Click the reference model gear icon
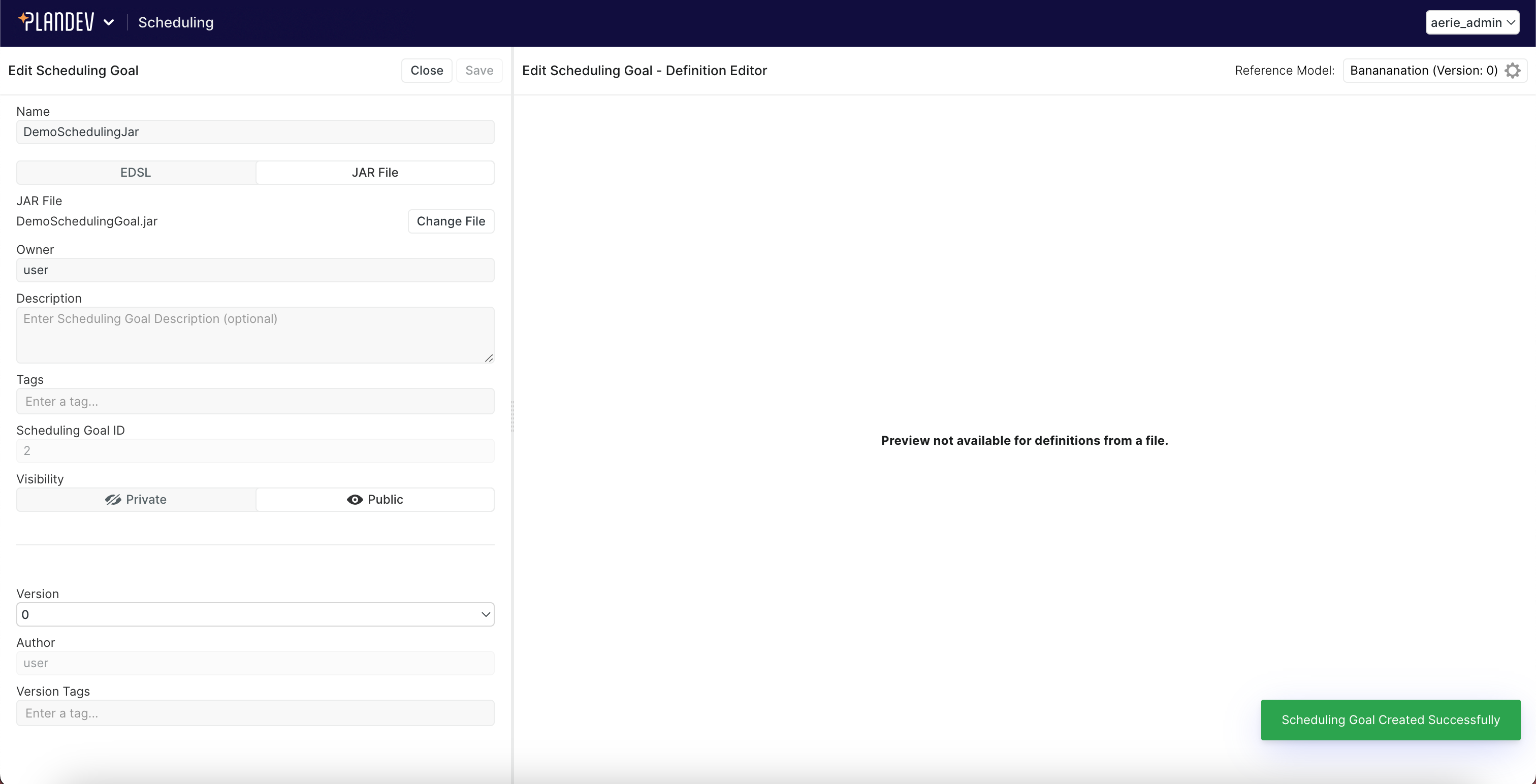The image size is (1536, 784). [1512, 71]
